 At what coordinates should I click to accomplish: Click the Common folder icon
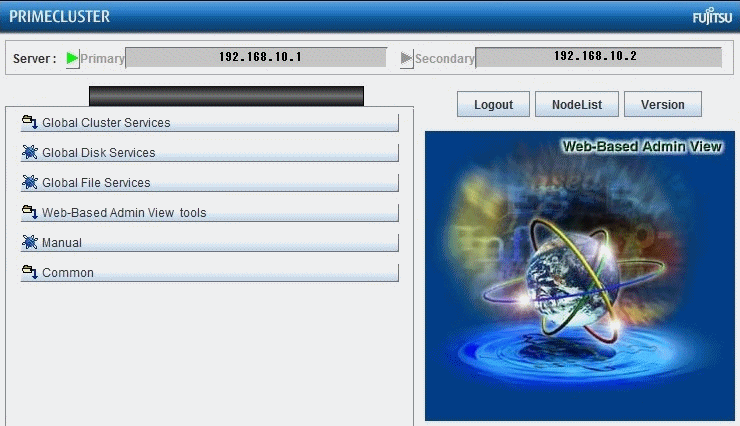29,272
